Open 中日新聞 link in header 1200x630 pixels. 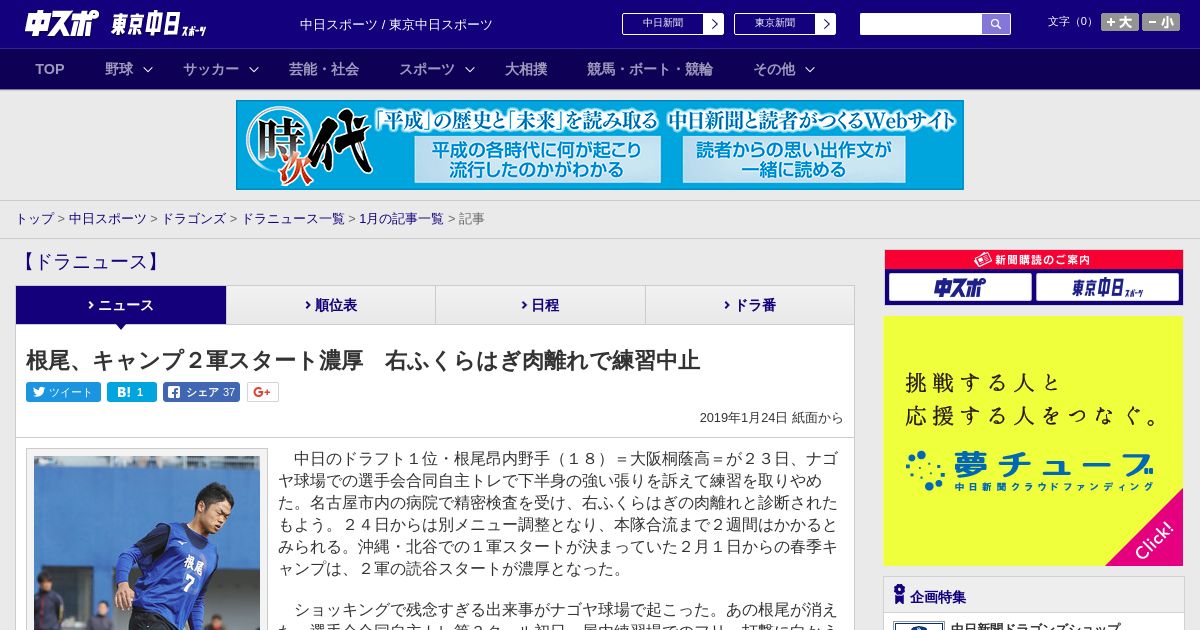(663, 24)
